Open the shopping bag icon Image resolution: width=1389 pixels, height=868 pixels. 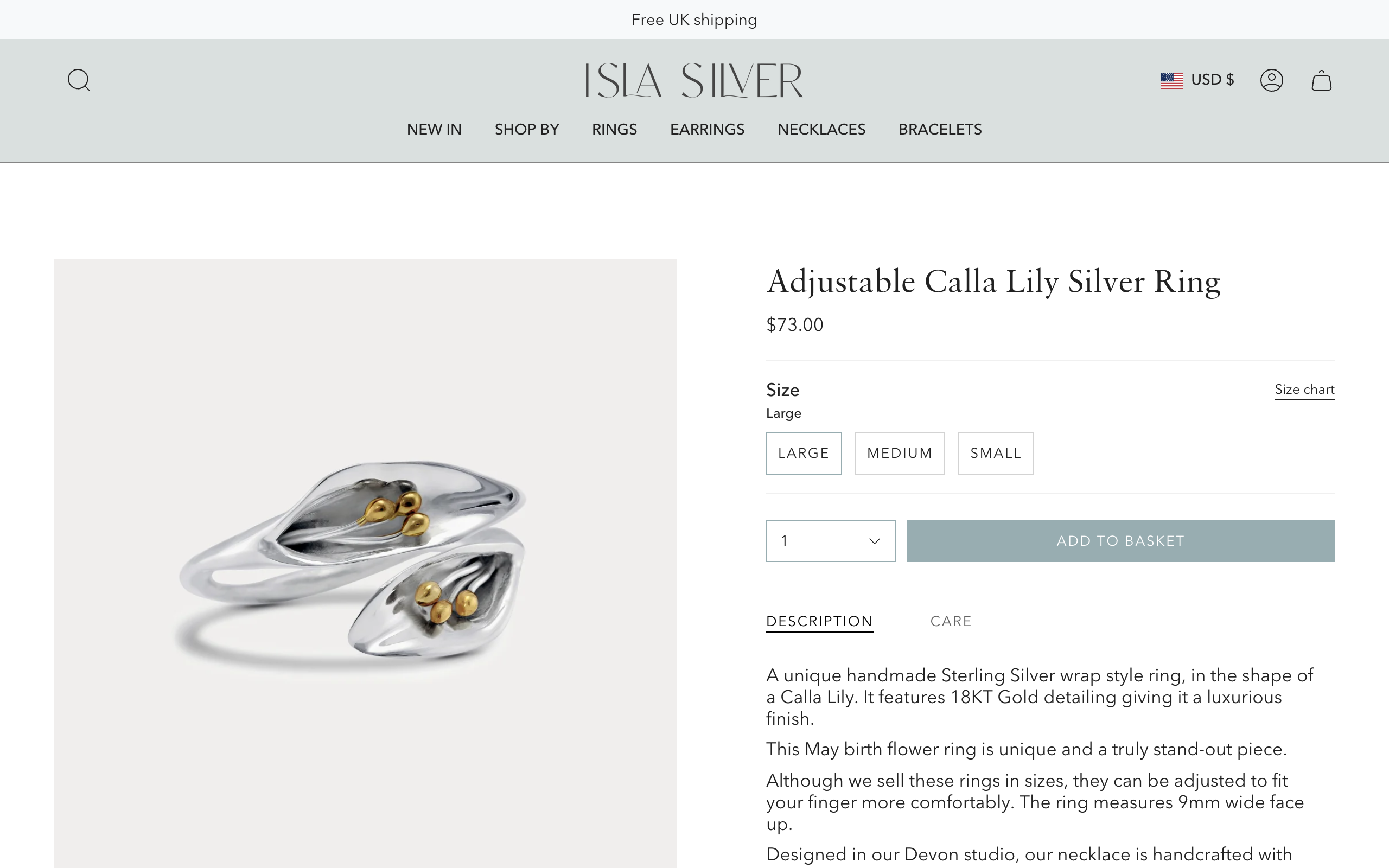[x=1322, y=80]
